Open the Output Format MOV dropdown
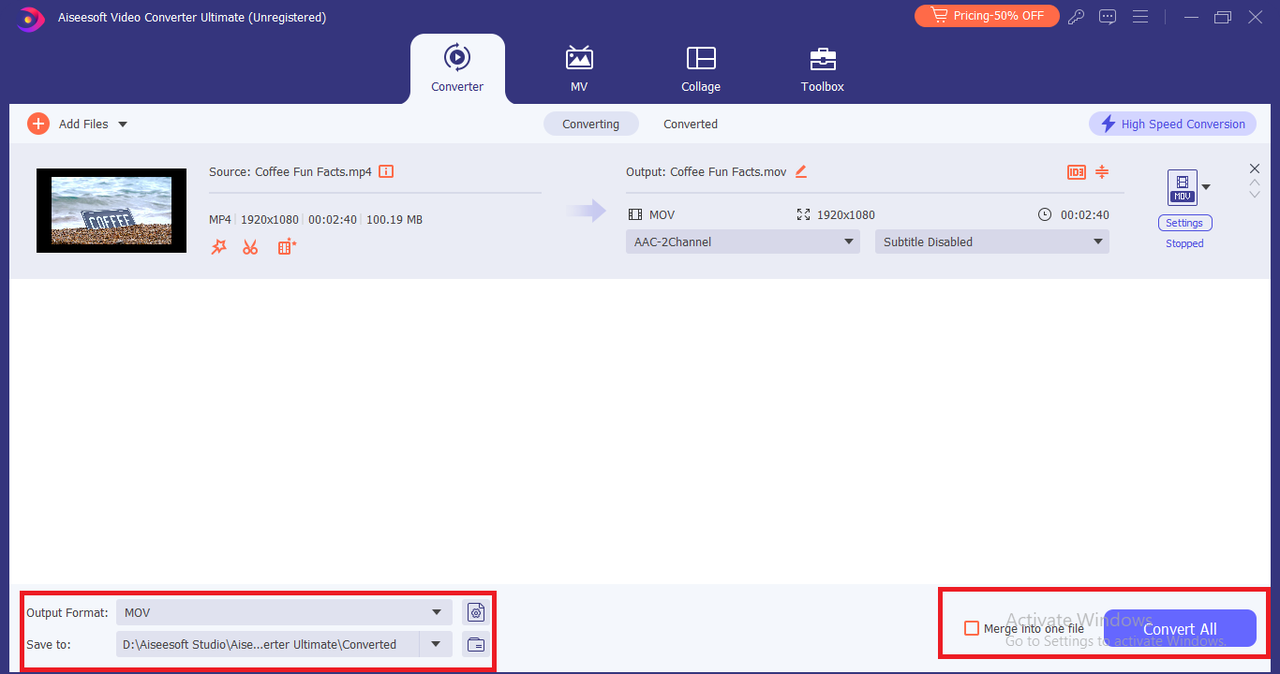Screen dimensions: 1280x674 pos(284,612)
